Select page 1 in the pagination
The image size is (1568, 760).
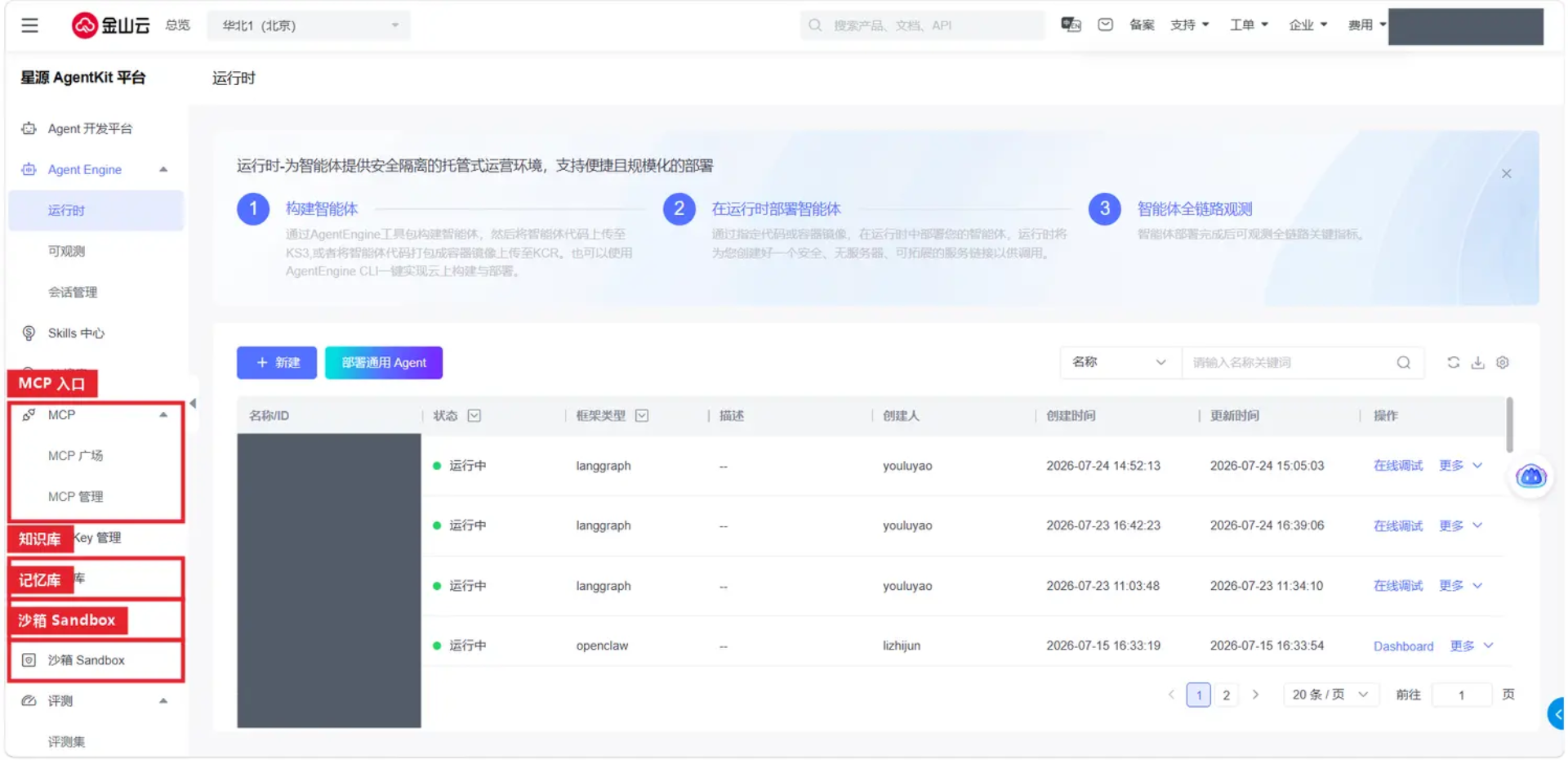coord(1198,695)
